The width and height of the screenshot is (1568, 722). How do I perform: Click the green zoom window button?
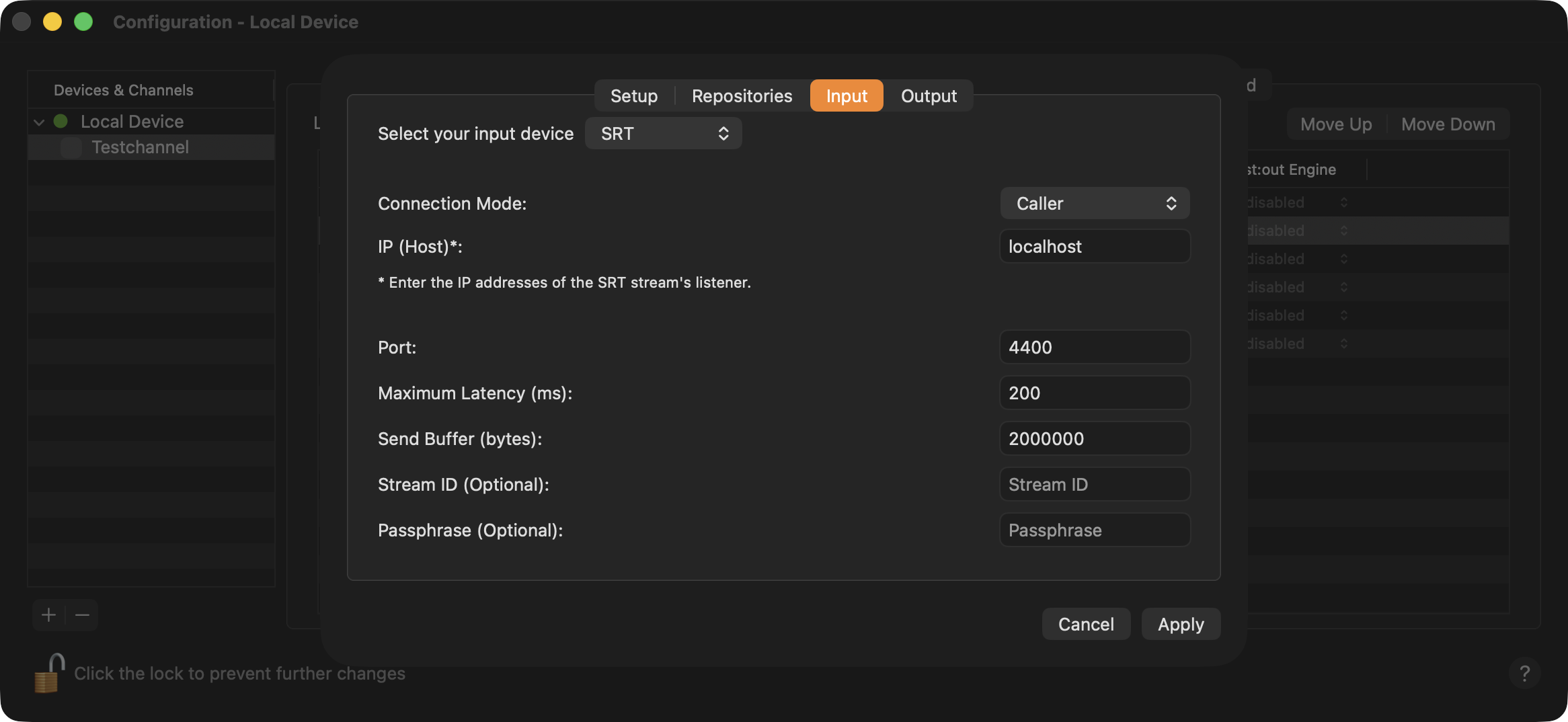click(x=83, y=22)
